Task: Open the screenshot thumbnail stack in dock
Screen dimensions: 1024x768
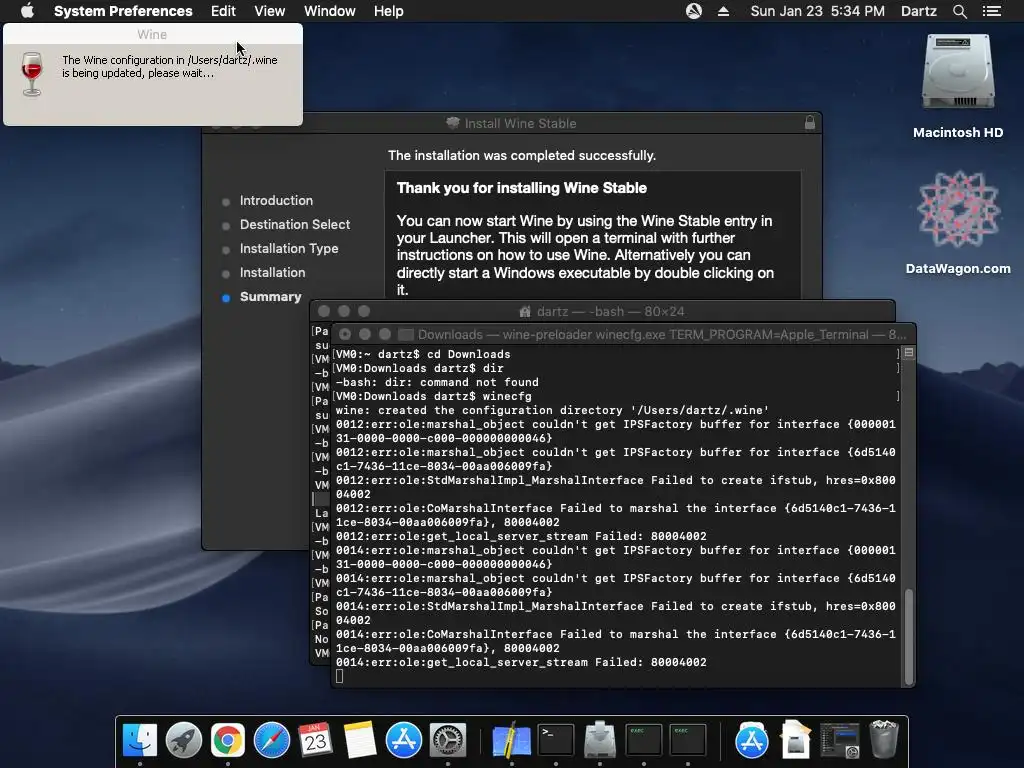Action: point(840,740)
